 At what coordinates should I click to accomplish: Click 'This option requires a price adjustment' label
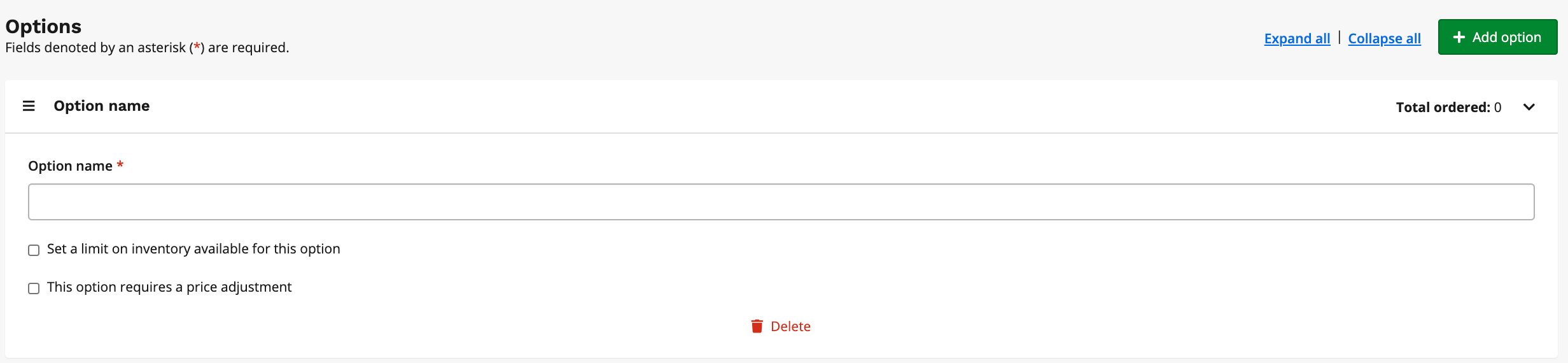pyautogui.click(x=169, y=287)
